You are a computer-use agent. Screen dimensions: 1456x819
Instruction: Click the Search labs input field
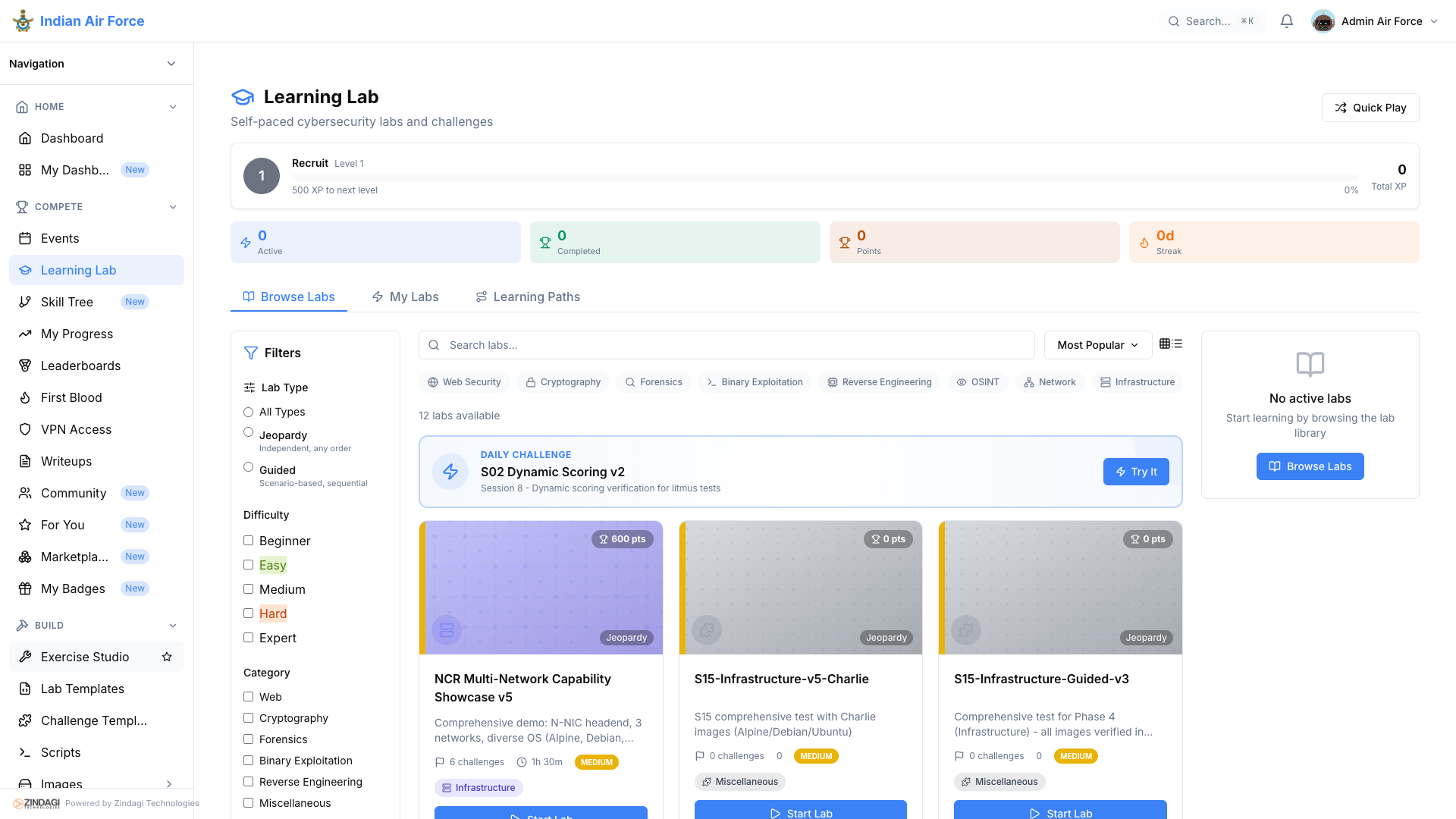point(726,345)
